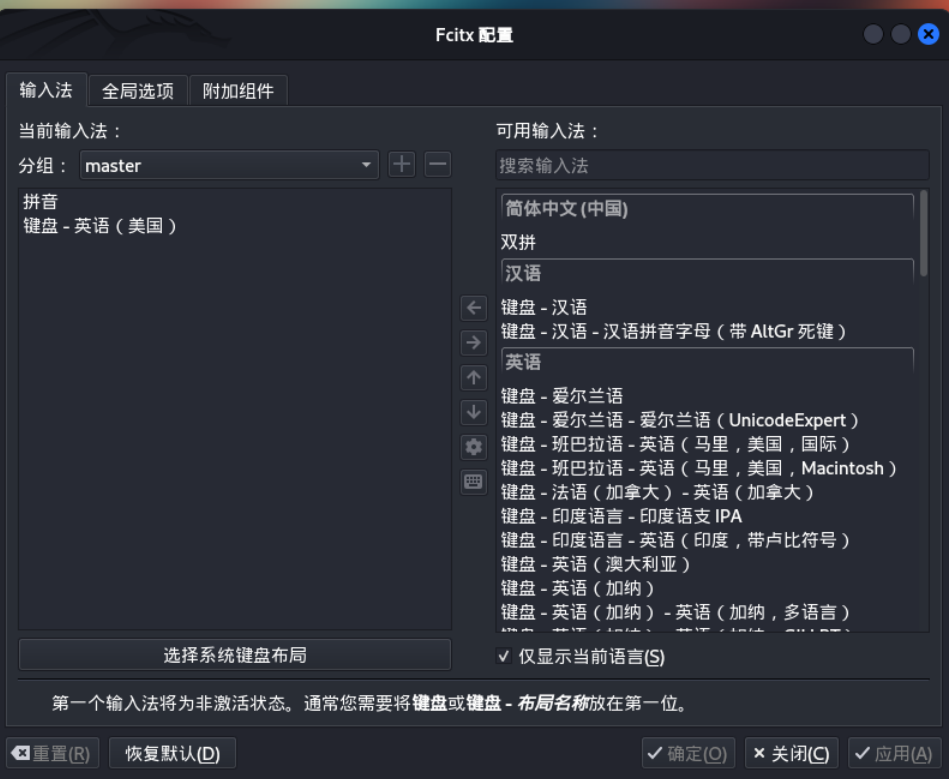
Task: Click 确定(O) button
Action: coord(688,754)
